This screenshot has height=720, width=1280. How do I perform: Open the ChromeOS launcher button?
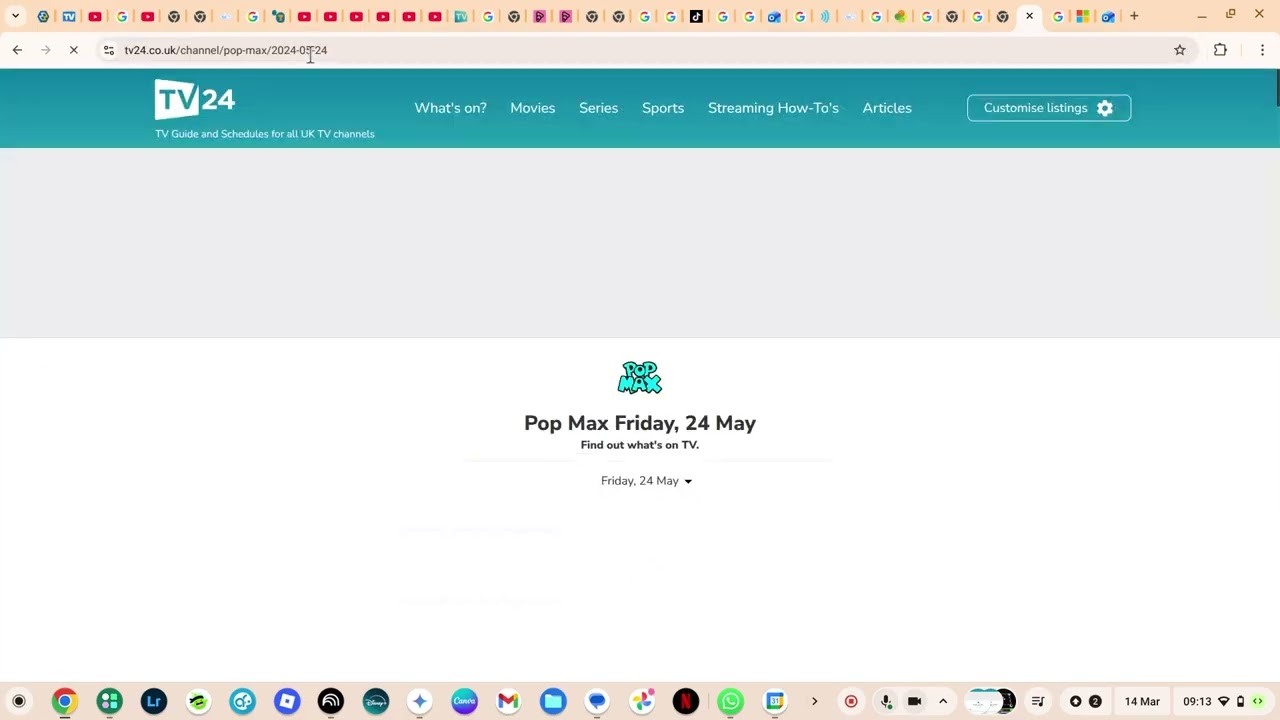(18, 701)
